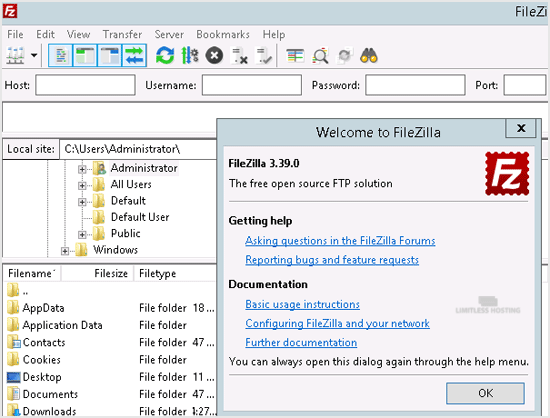Toggle local directory tree display button
Viewport: 550px width, 418px height.
[85, 55]
